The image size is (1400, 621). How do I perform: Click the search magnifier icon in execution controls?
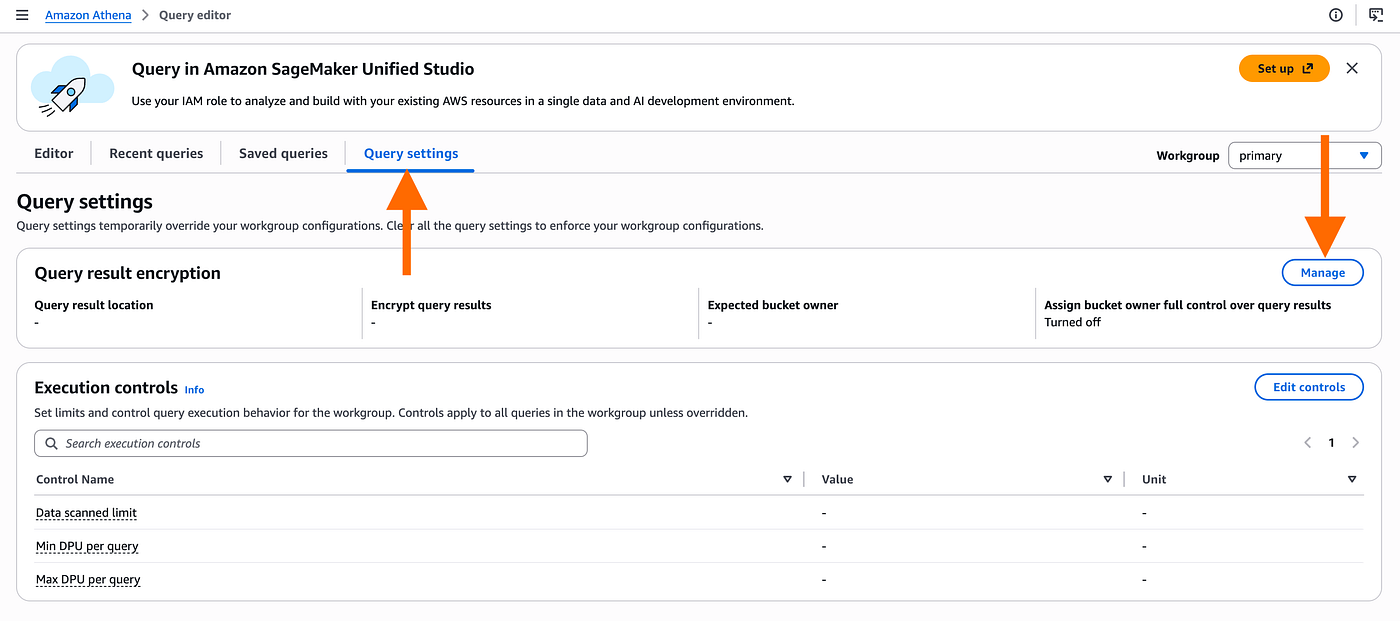[52, 443]
